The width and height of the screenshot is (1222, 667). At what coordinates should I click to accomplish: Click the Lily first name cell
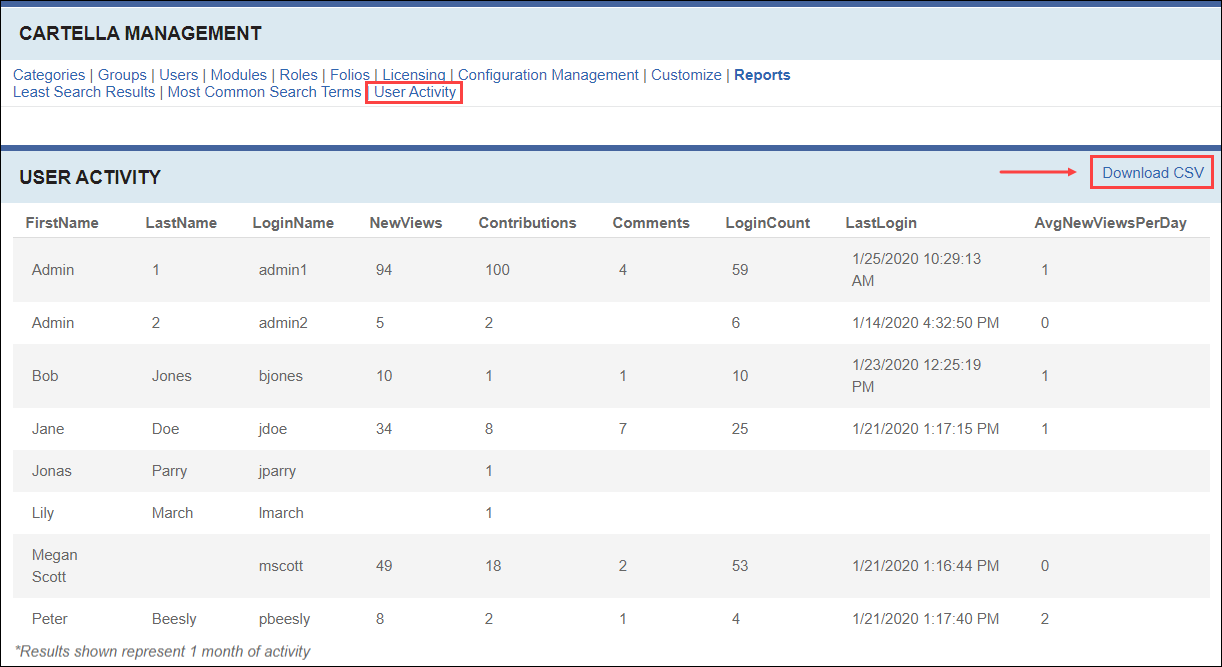click(43, 513)
